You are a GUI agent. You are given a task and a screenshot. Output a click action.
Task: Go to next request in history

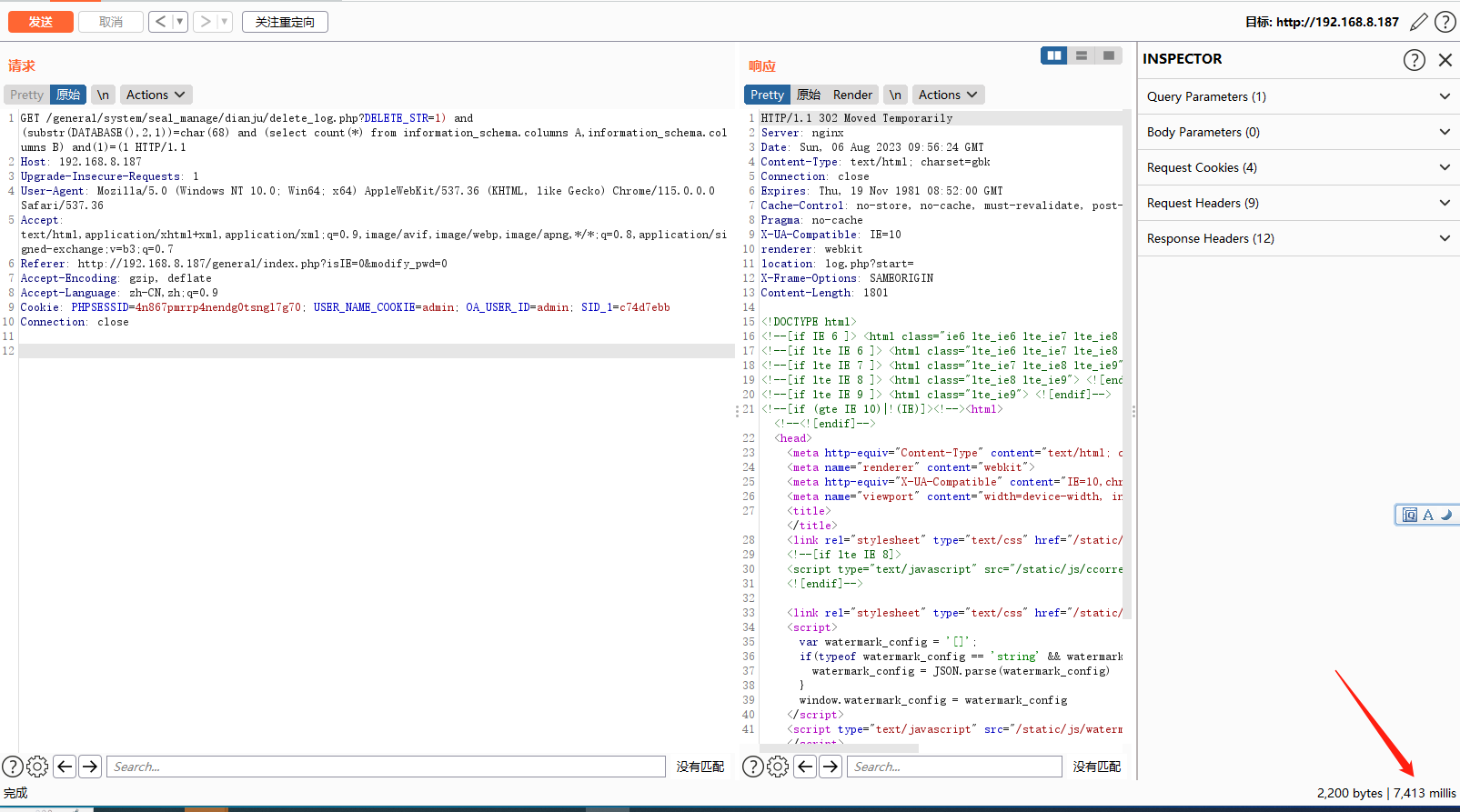pyautogui.click(x=206, y=22)
